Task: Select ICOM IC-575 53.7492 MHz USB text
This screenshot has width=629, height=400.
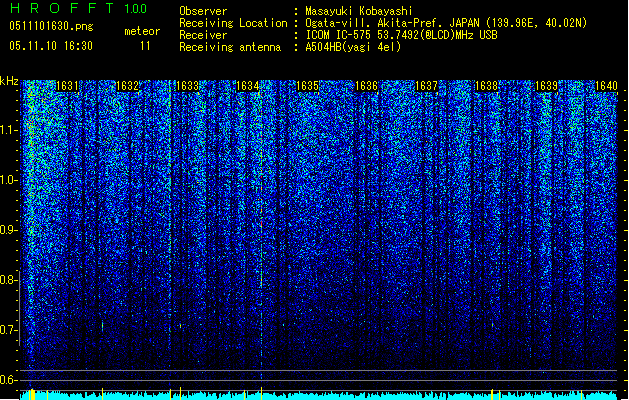Action: (402, 35)
